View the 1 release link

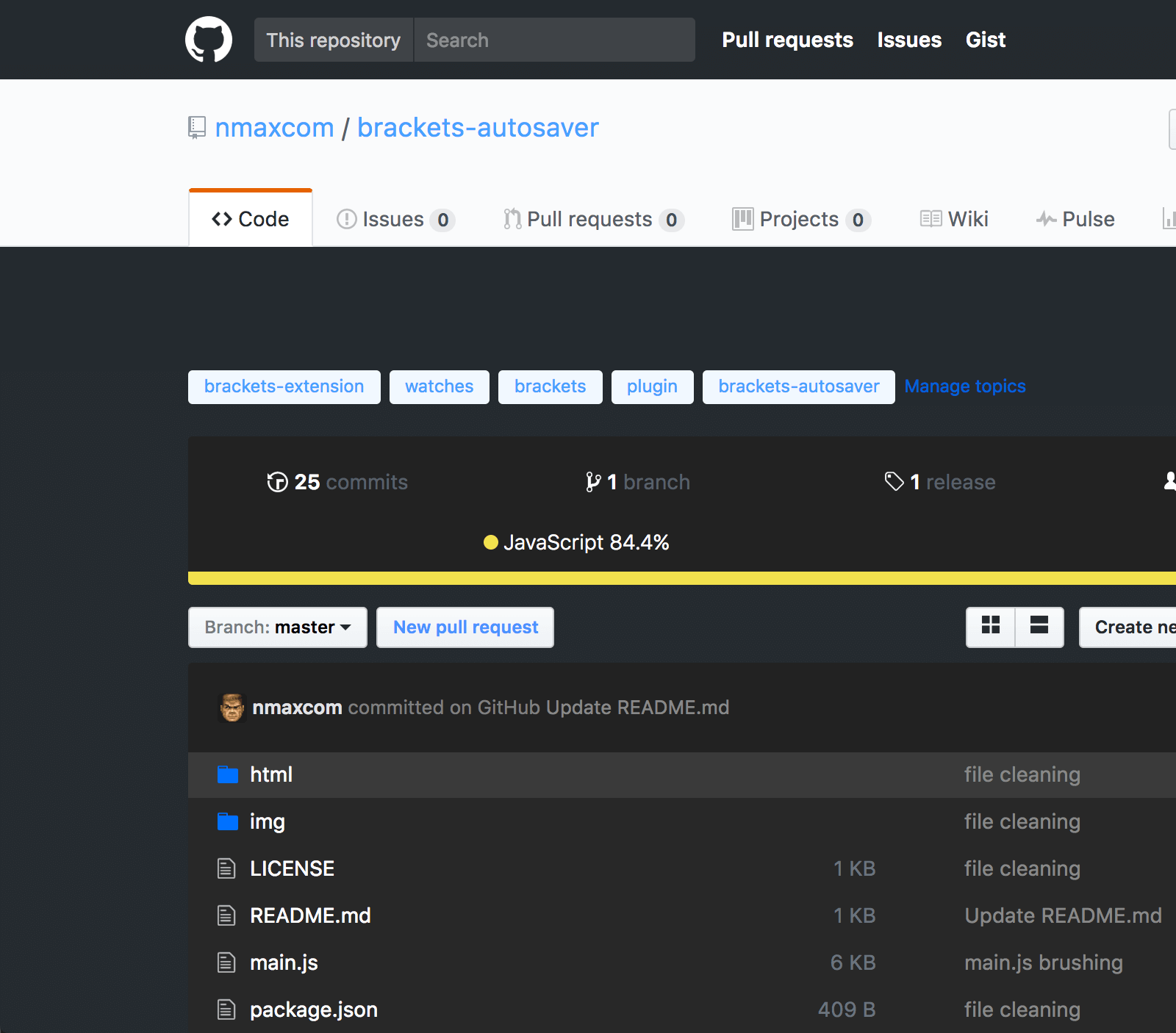click(940, 482)
